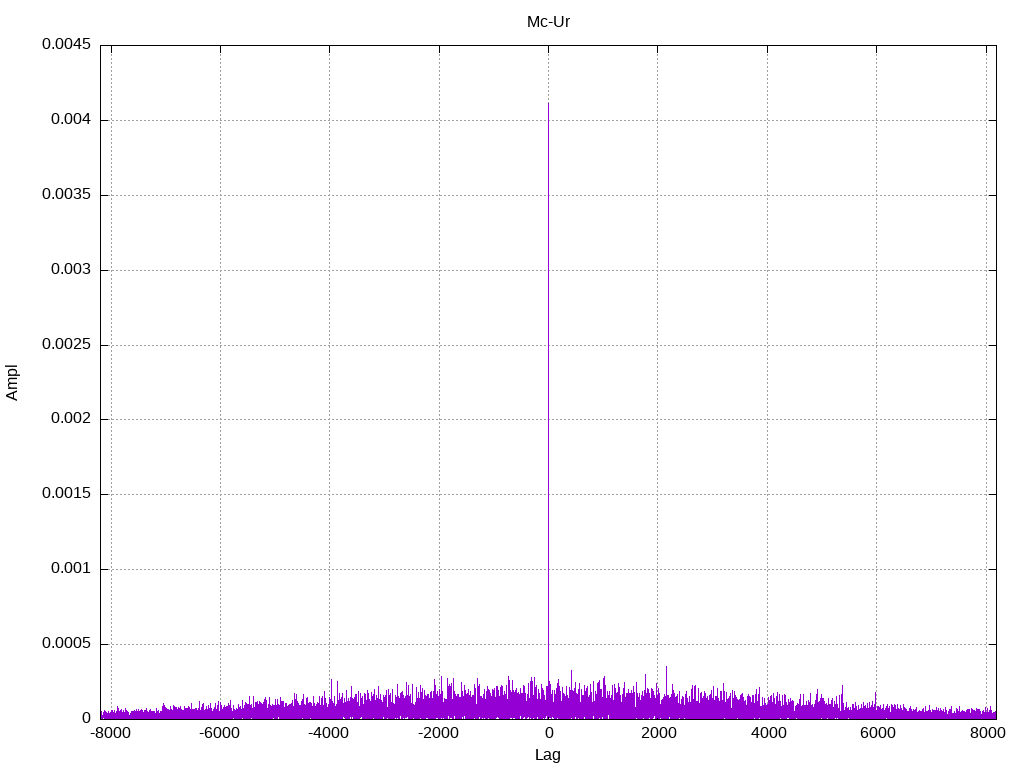Click the 6000 x-axis tick label
Screen dimensions: 1024x768
[877, 732]
